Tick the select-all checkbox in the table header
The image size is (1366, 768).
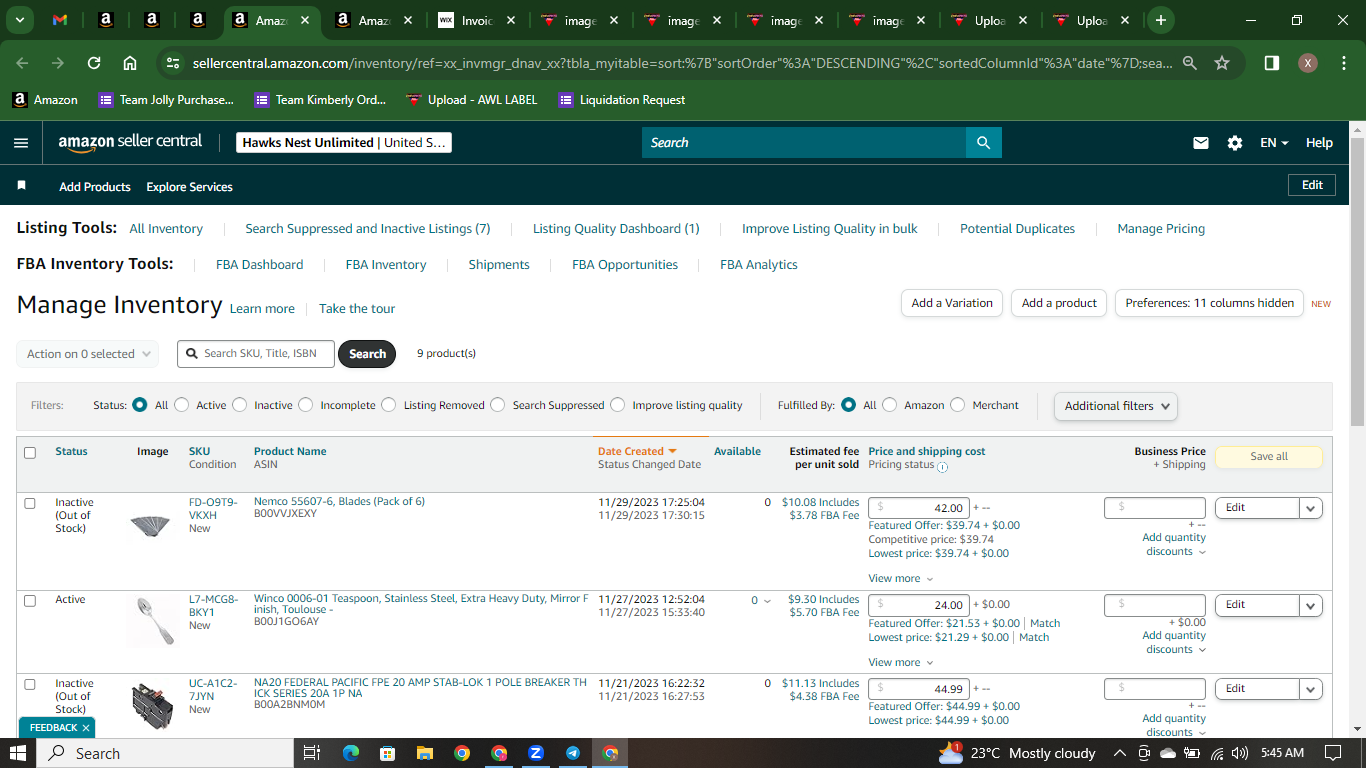pos(30,453)
